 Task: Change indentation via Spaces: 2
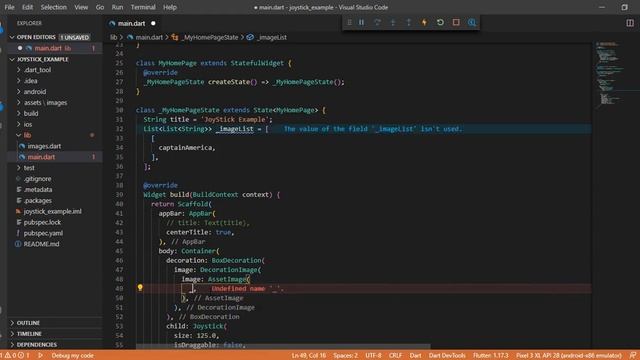(x=345, y=356)
